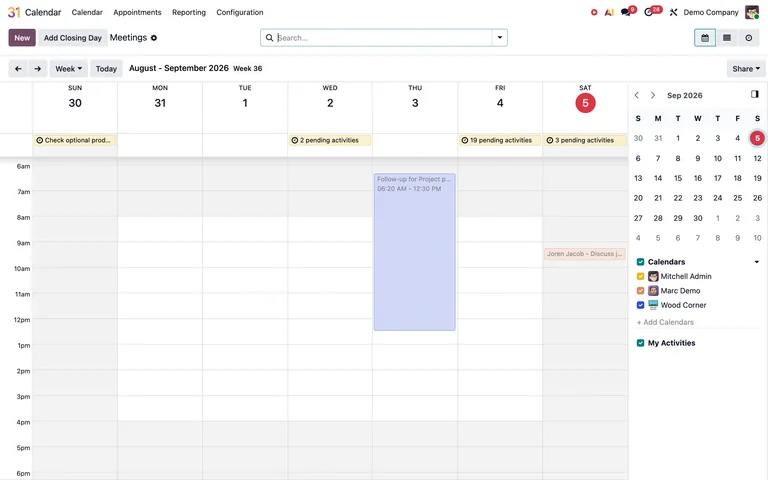Show previous month in mini calendar

pos(637,95)
